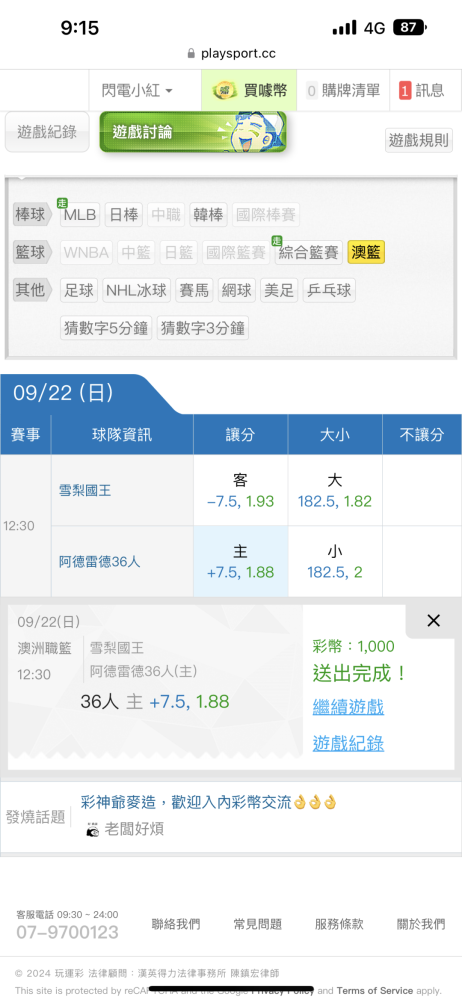View the 遊戲規則 page

click(419, 140)
